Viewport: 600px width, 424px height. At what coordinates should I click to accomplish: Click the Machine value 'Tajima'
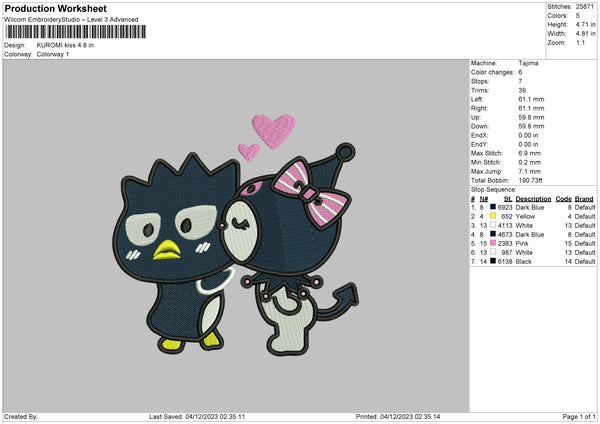528,63
